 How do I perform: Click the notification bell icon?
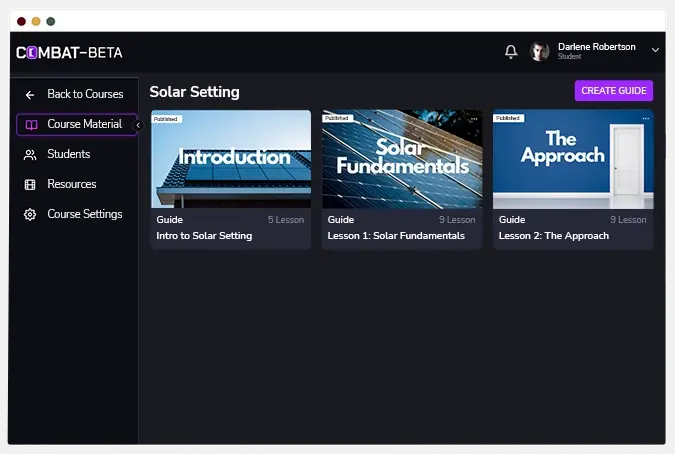click(x=511, y=51)
